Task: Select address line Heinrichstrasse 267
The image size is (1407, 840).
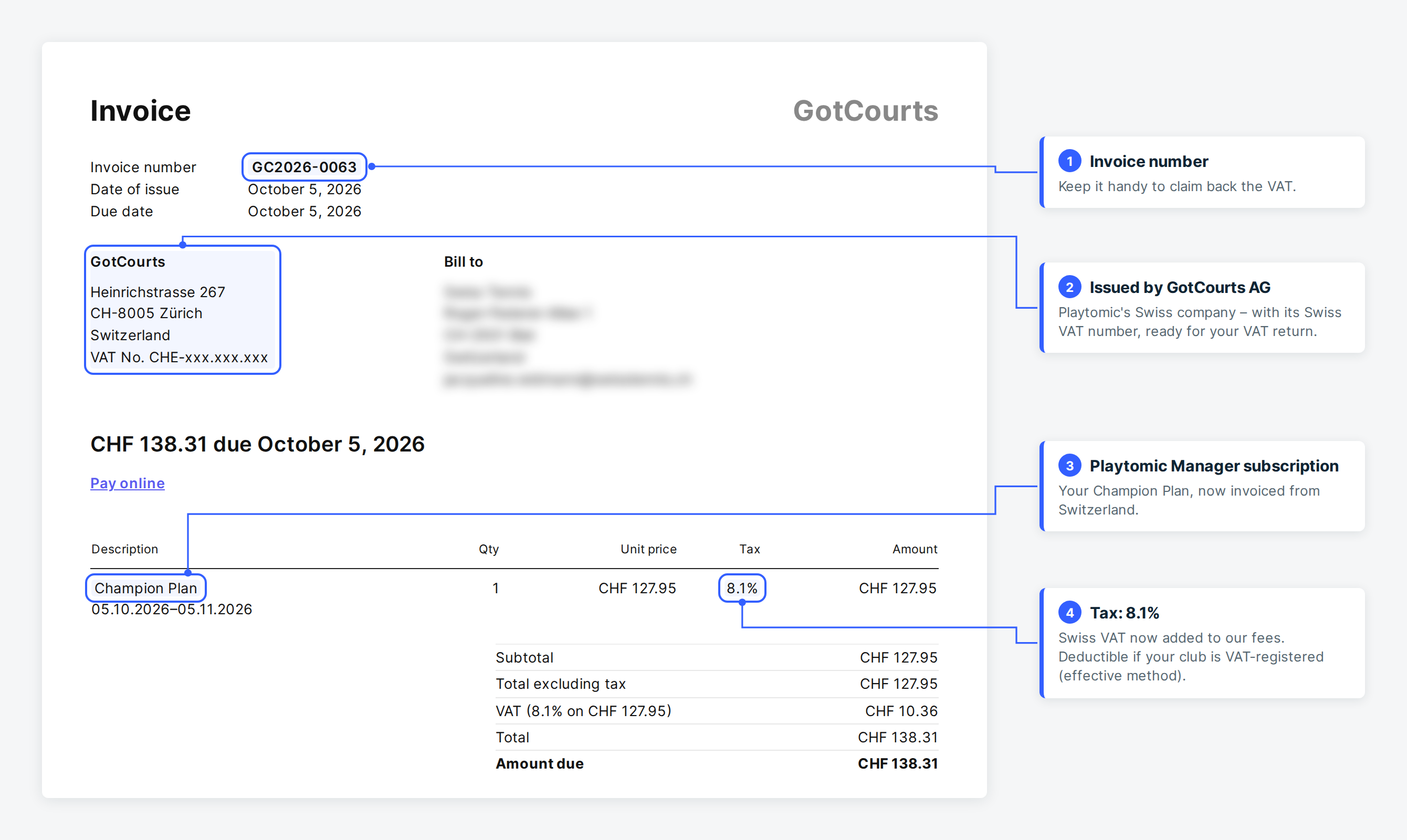Action: (x=158, y=292)
